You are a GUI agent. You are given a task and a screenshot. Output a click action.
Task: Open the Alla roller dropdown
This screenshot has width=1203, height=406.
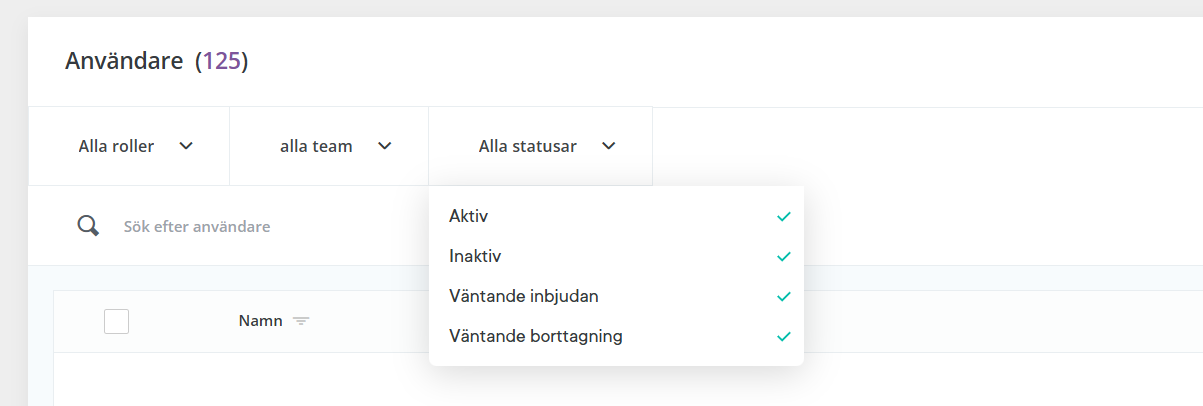(x=129, y=146)
